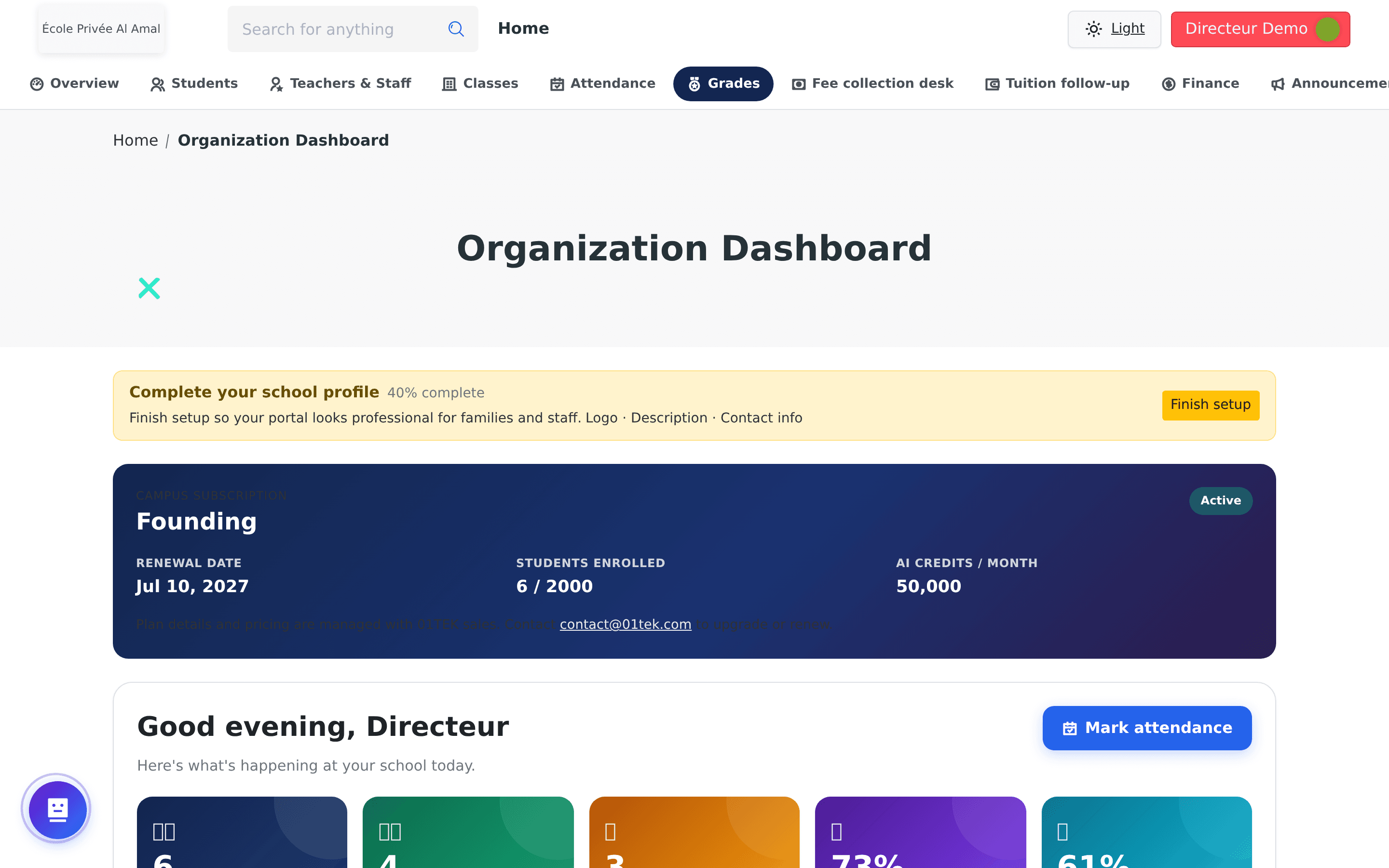Screen dimensions: 1389x868
Task: Click the Finish setup button
Action: tap(1211, 405)
